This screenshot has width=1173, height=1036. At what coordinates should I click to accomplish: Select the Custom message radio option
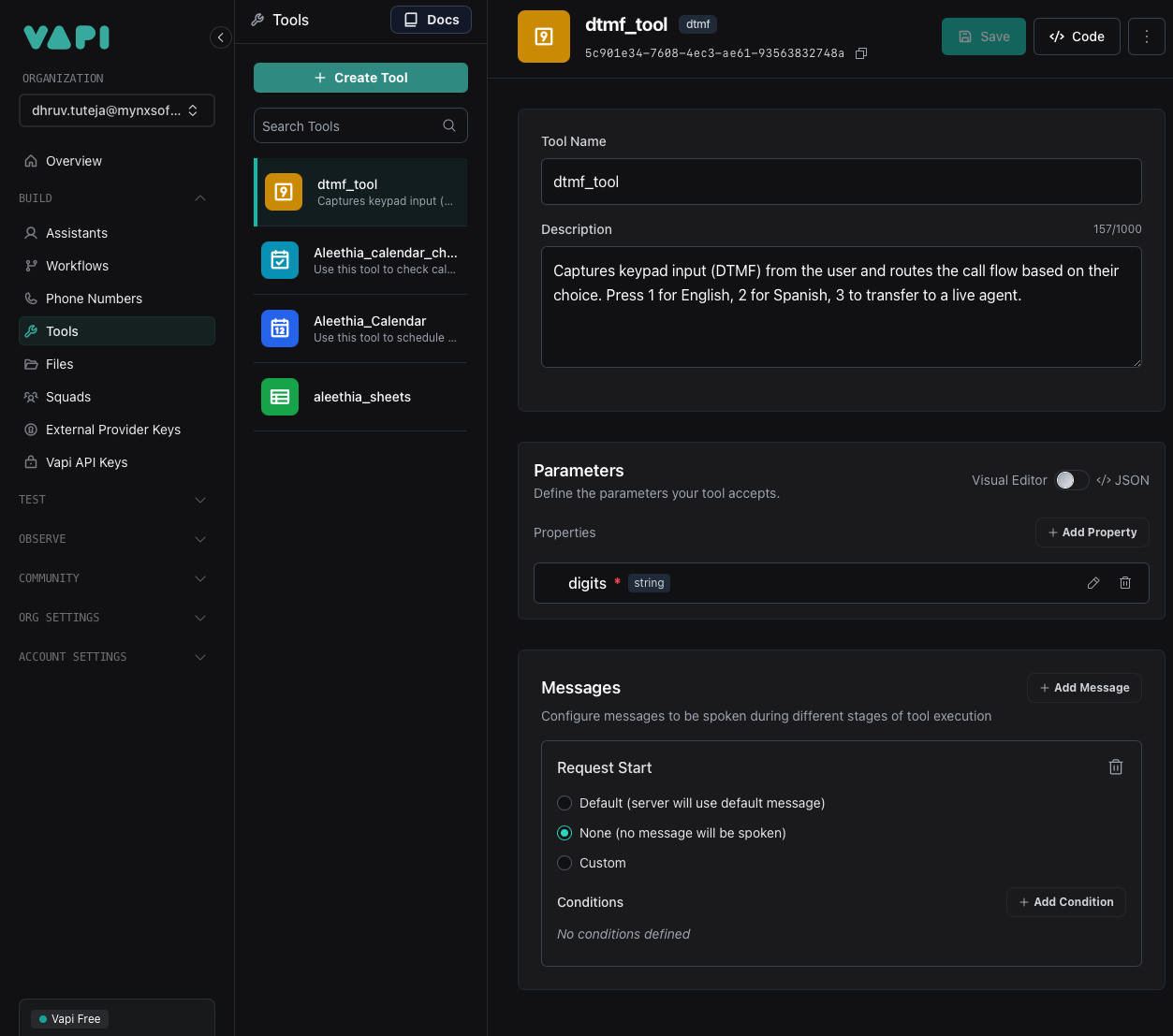click(x=565, y=863)
